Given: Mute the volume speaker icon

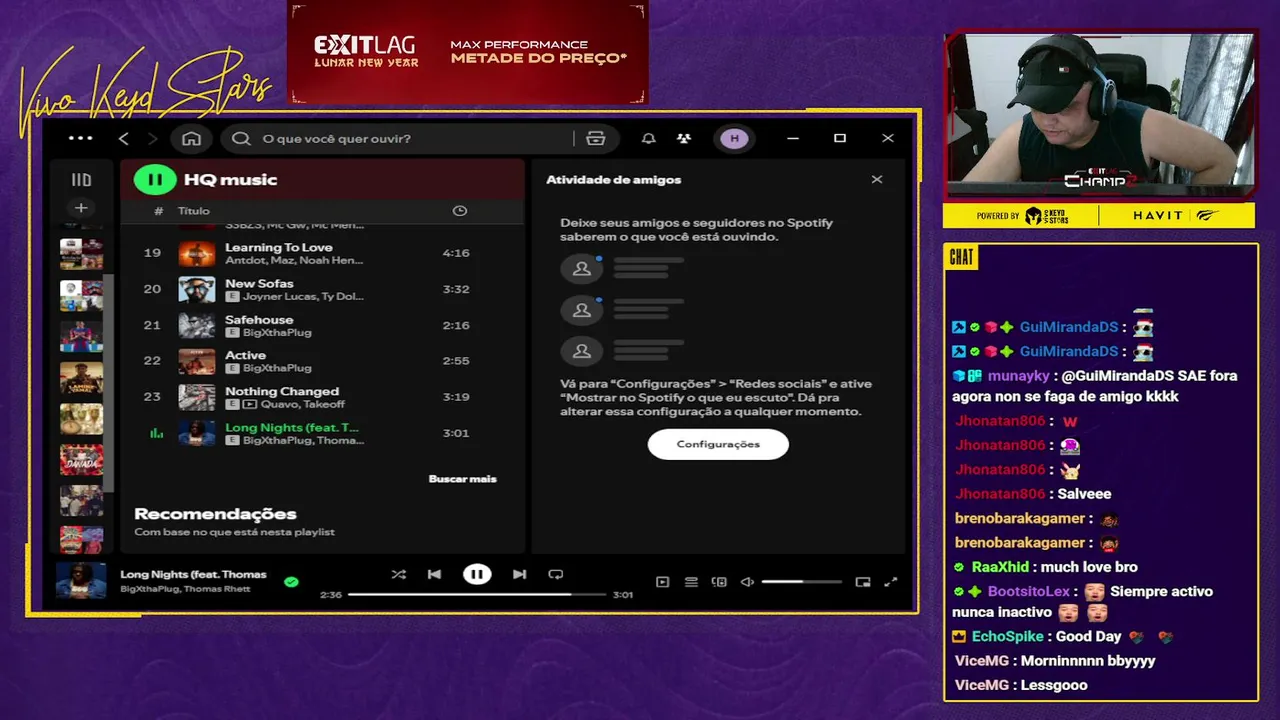Looking at the screenshot, I should [746, 582].
